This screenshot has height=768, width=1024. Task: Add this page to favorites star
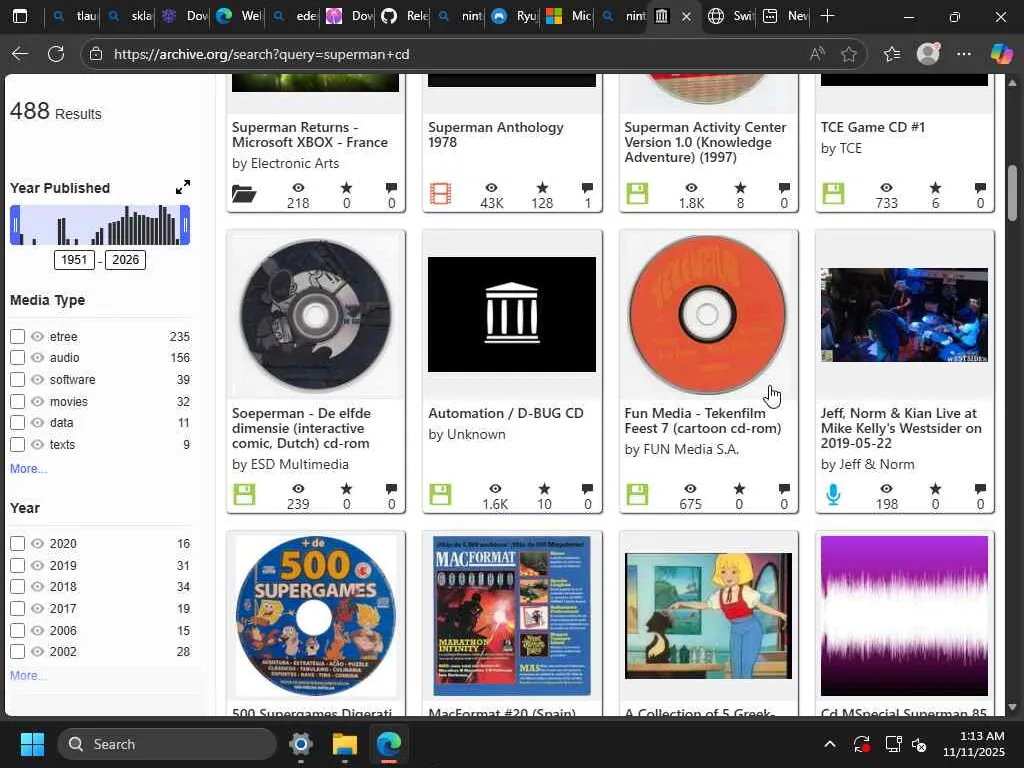[848, 54]
